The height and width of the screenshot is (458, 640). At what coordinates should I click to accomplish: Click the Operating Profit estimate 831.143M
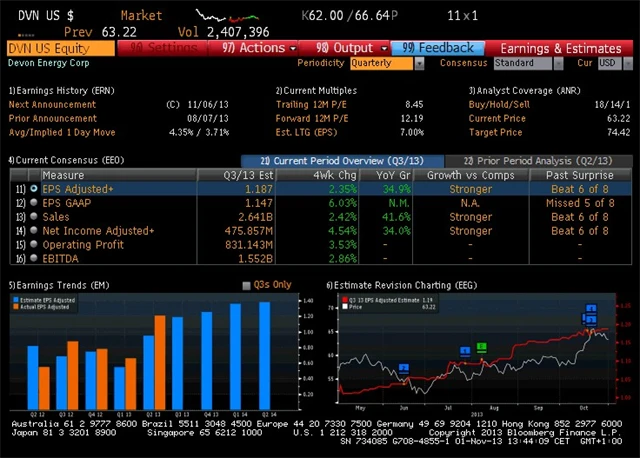tap(249, 245)
